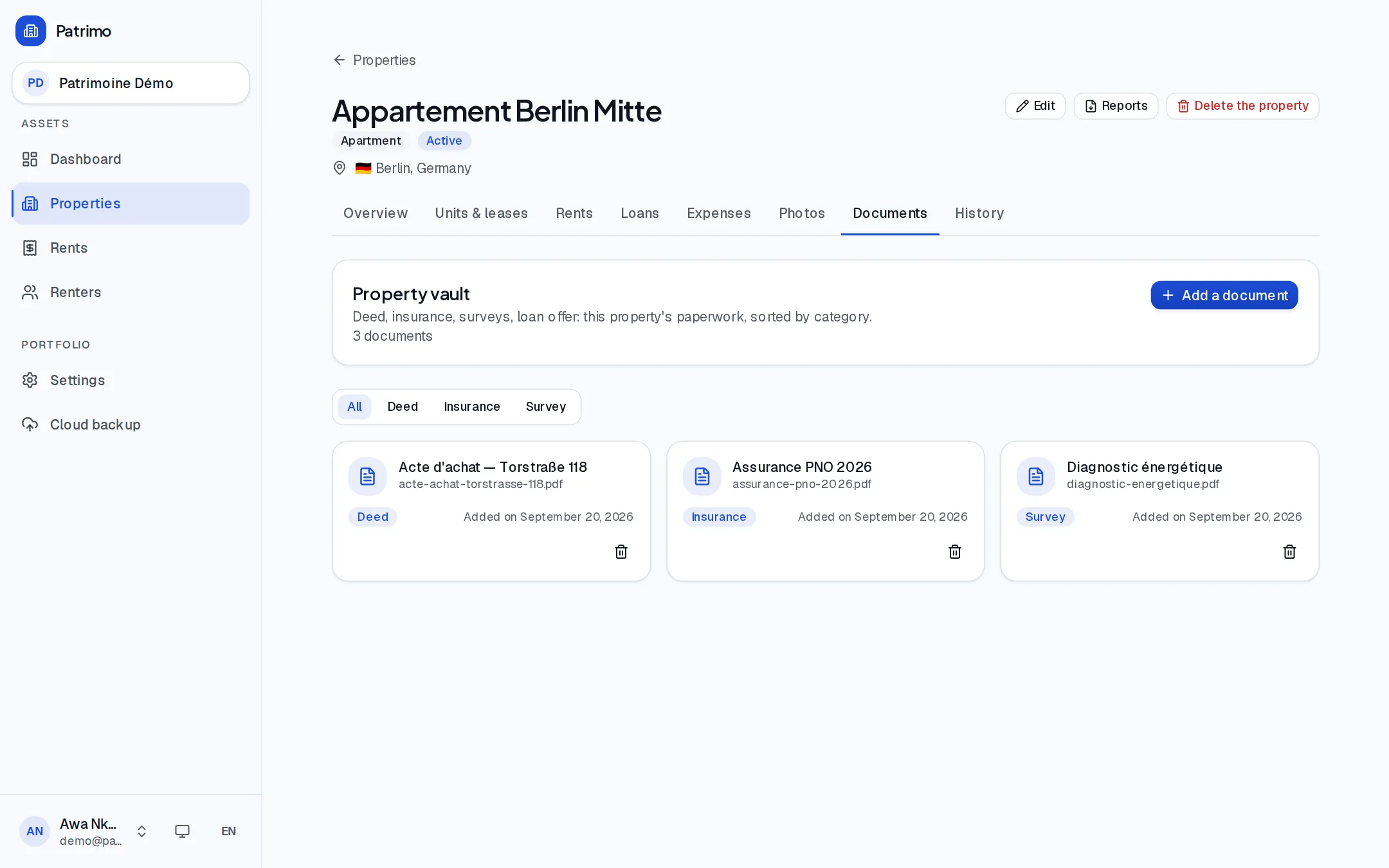Change language via the EN button
1389x868 pixels.
pos(228,831)
